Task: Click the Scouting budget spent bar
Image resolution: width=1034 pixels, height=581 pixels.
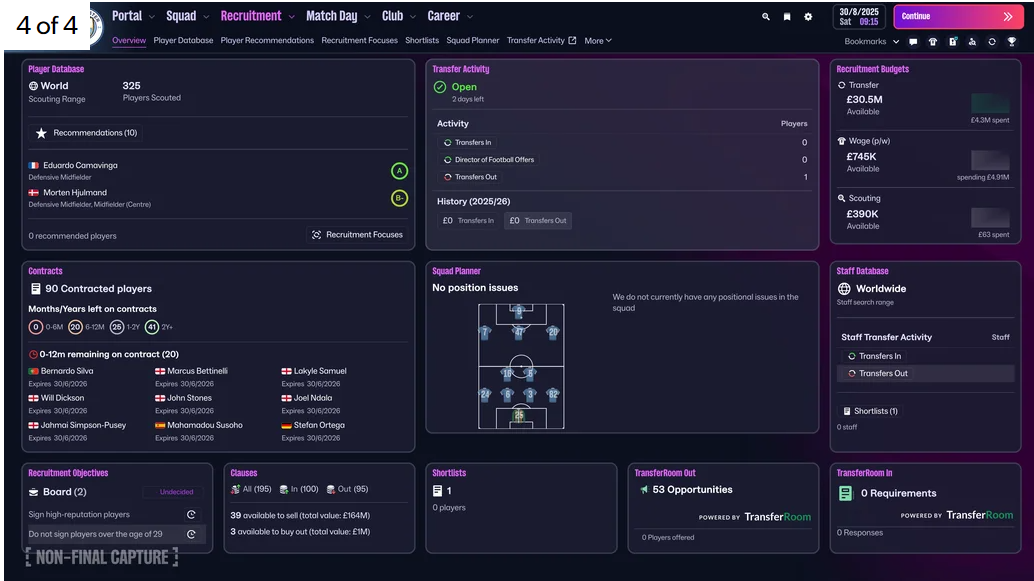Action: (990, 218)
